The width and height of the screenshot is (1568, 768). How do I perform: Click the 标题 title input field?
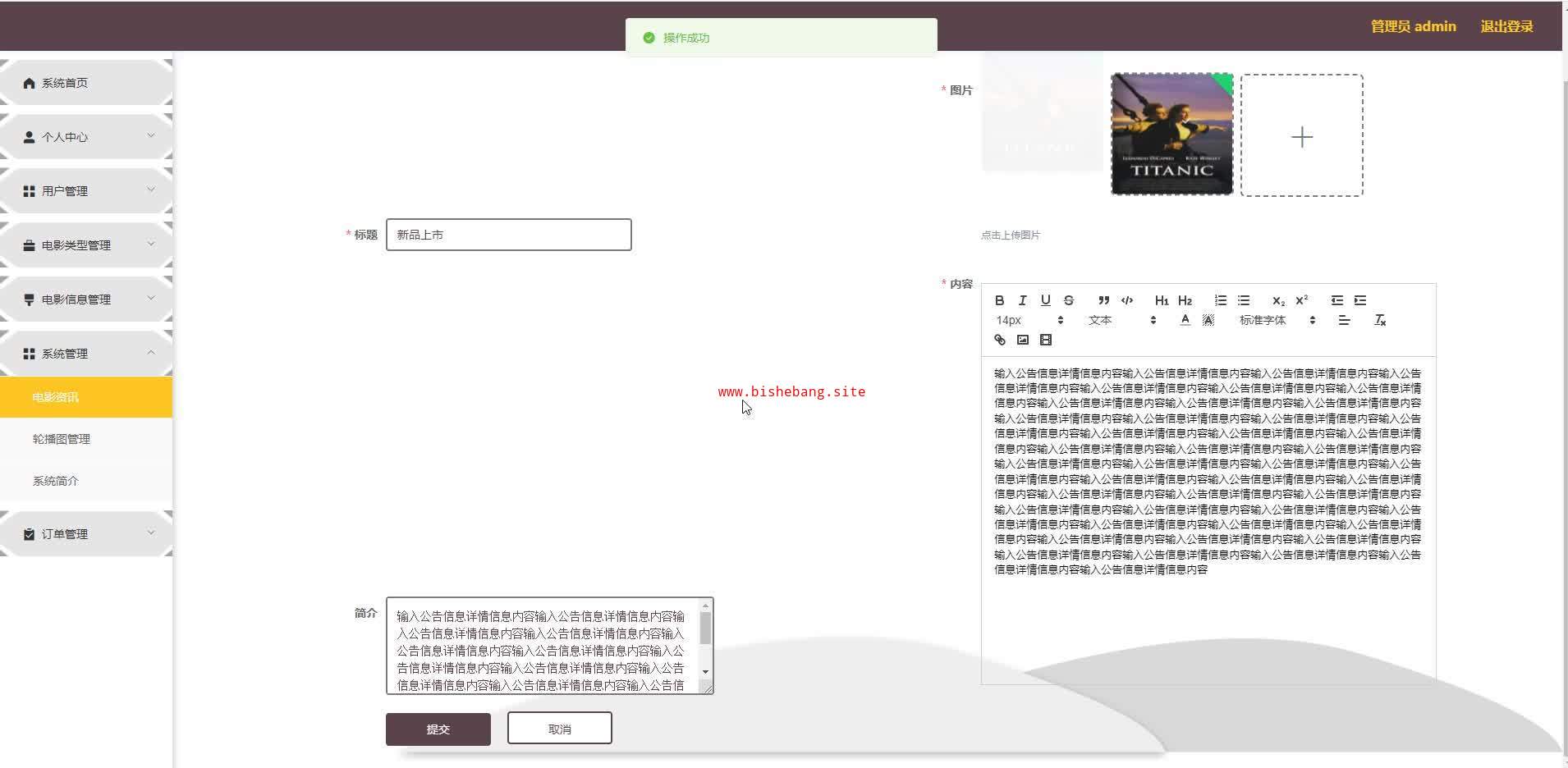509,235
